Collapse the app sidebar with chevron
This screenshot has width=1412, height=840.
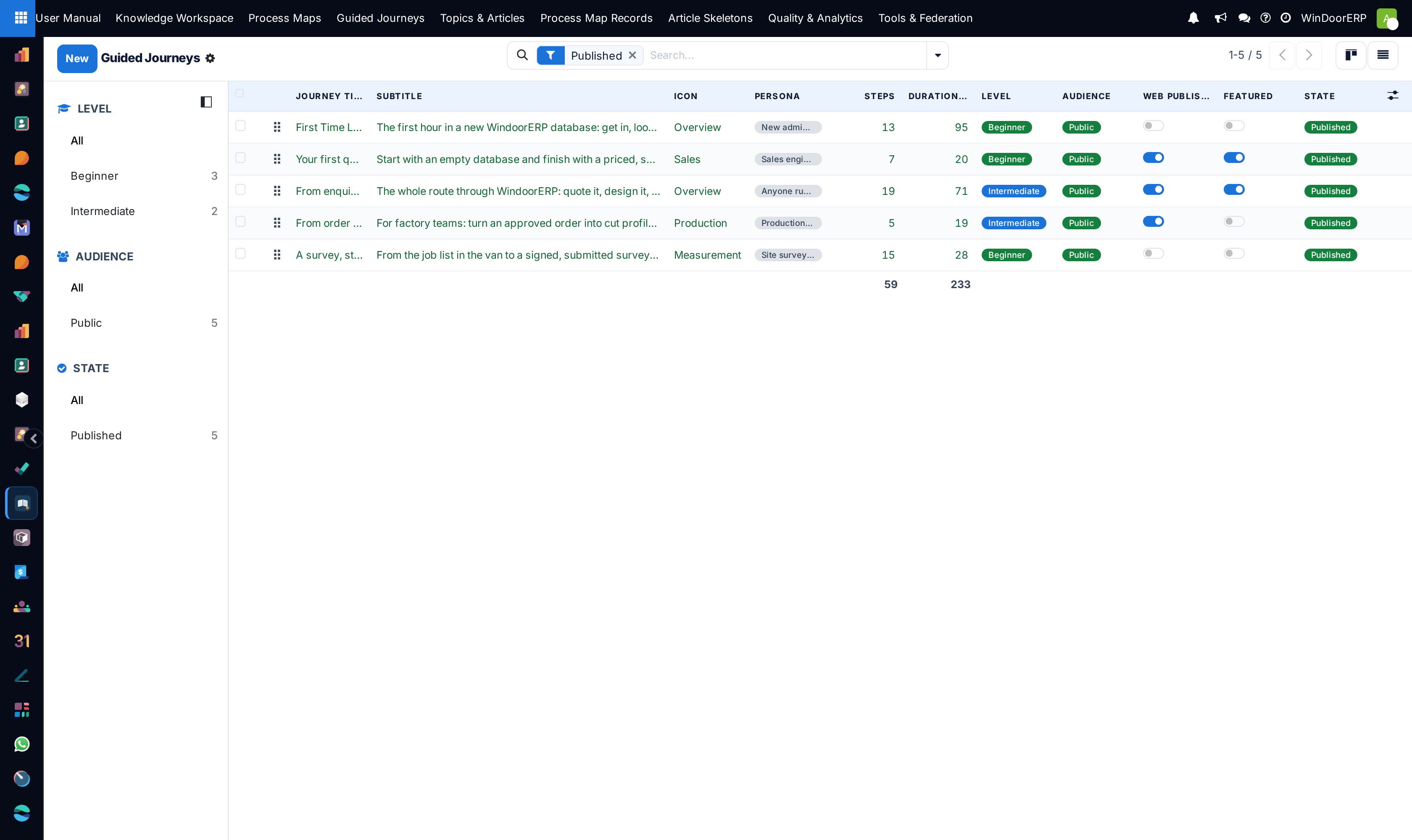pos(34,438)
